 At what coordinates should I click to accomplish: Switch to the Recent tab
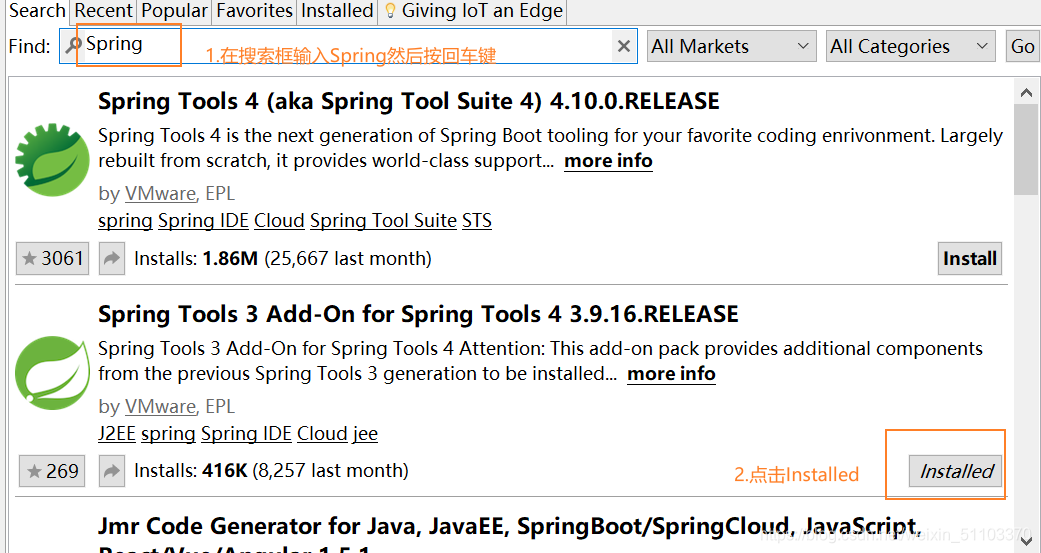[103, 11]
